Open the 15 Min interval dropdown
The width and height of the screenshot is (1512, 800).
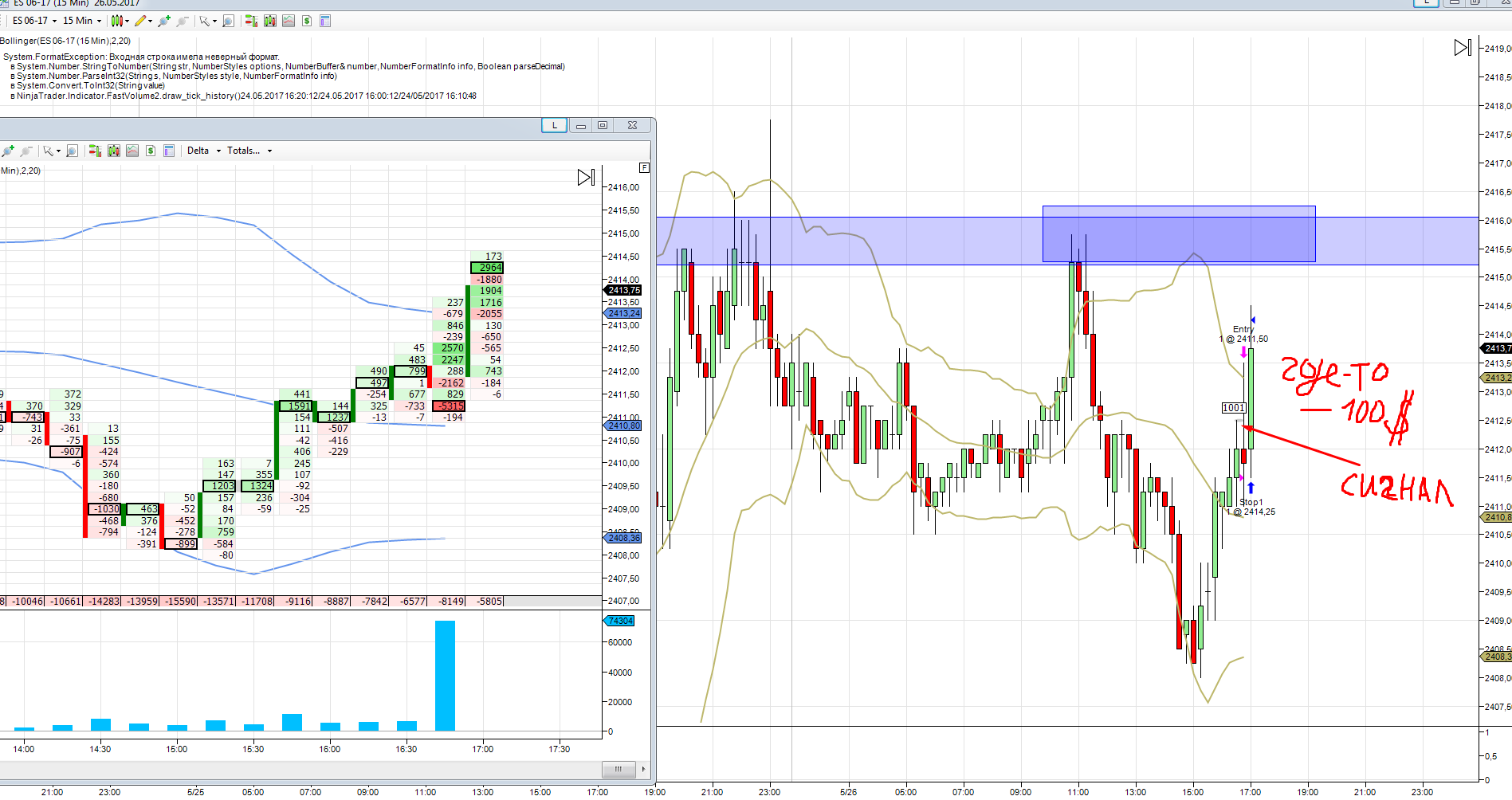[82, 21]
